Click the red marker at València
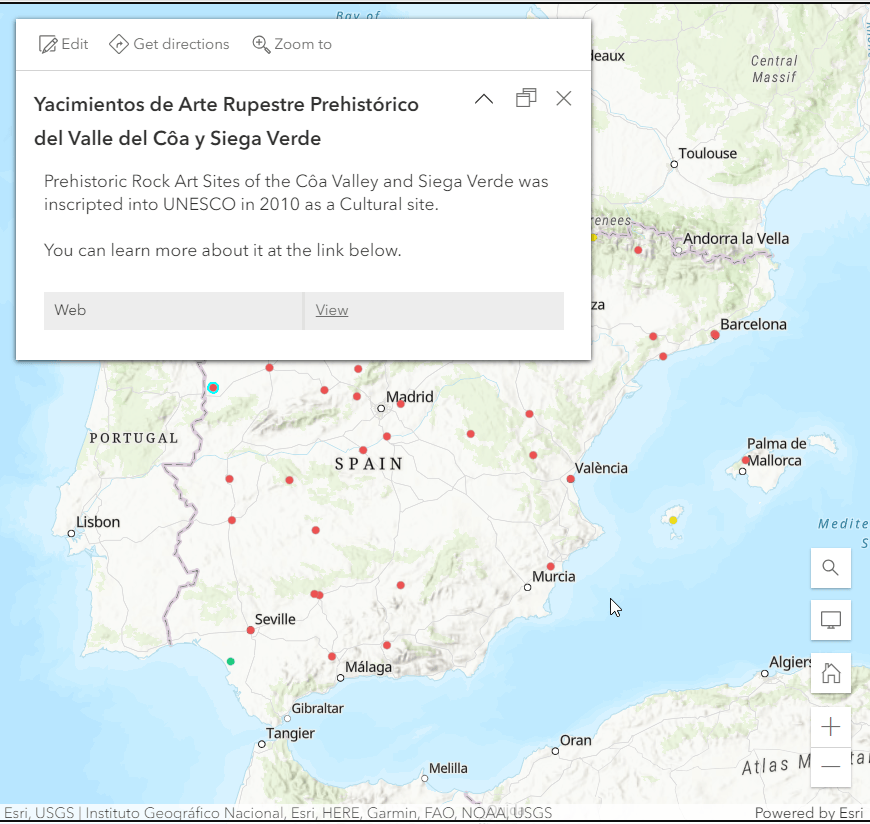Screen dimensions: 870x824 (570, 479)
